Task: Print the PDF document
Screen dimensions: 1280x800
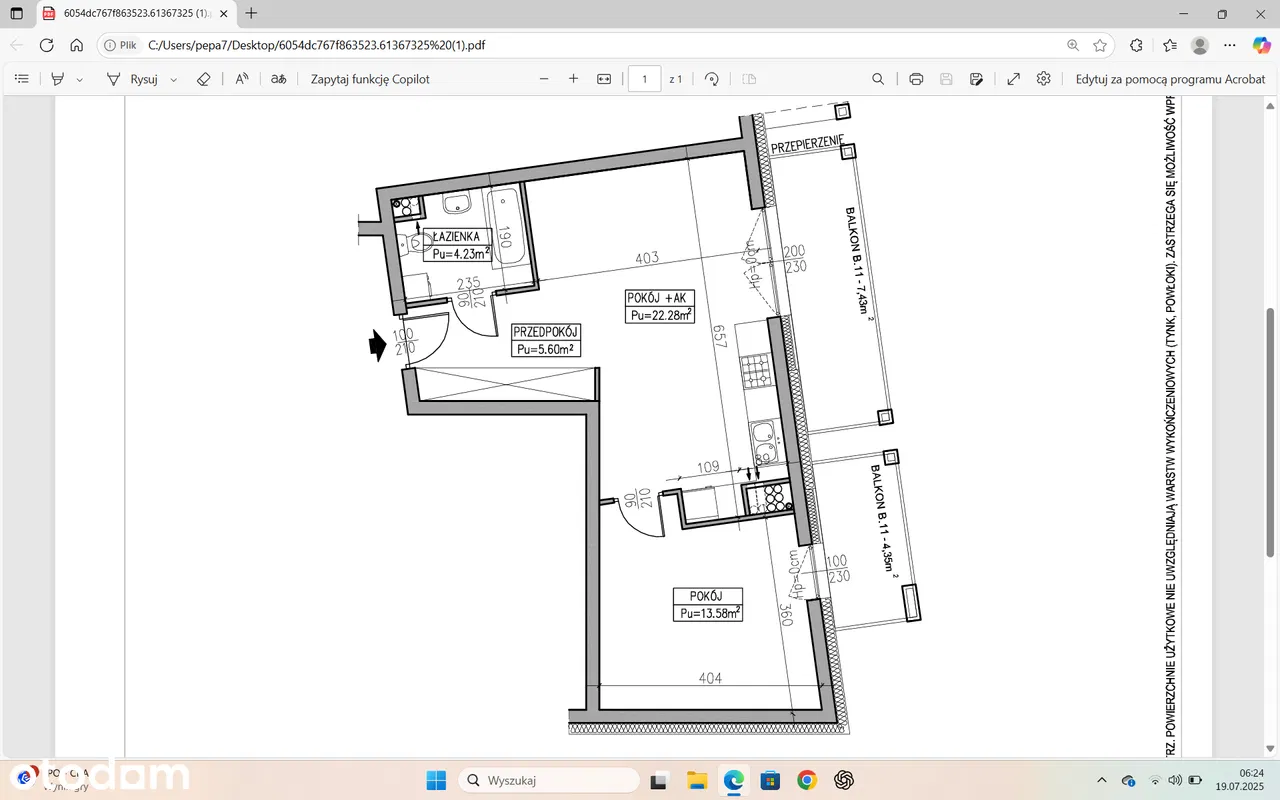Action: tap(916, 79)
